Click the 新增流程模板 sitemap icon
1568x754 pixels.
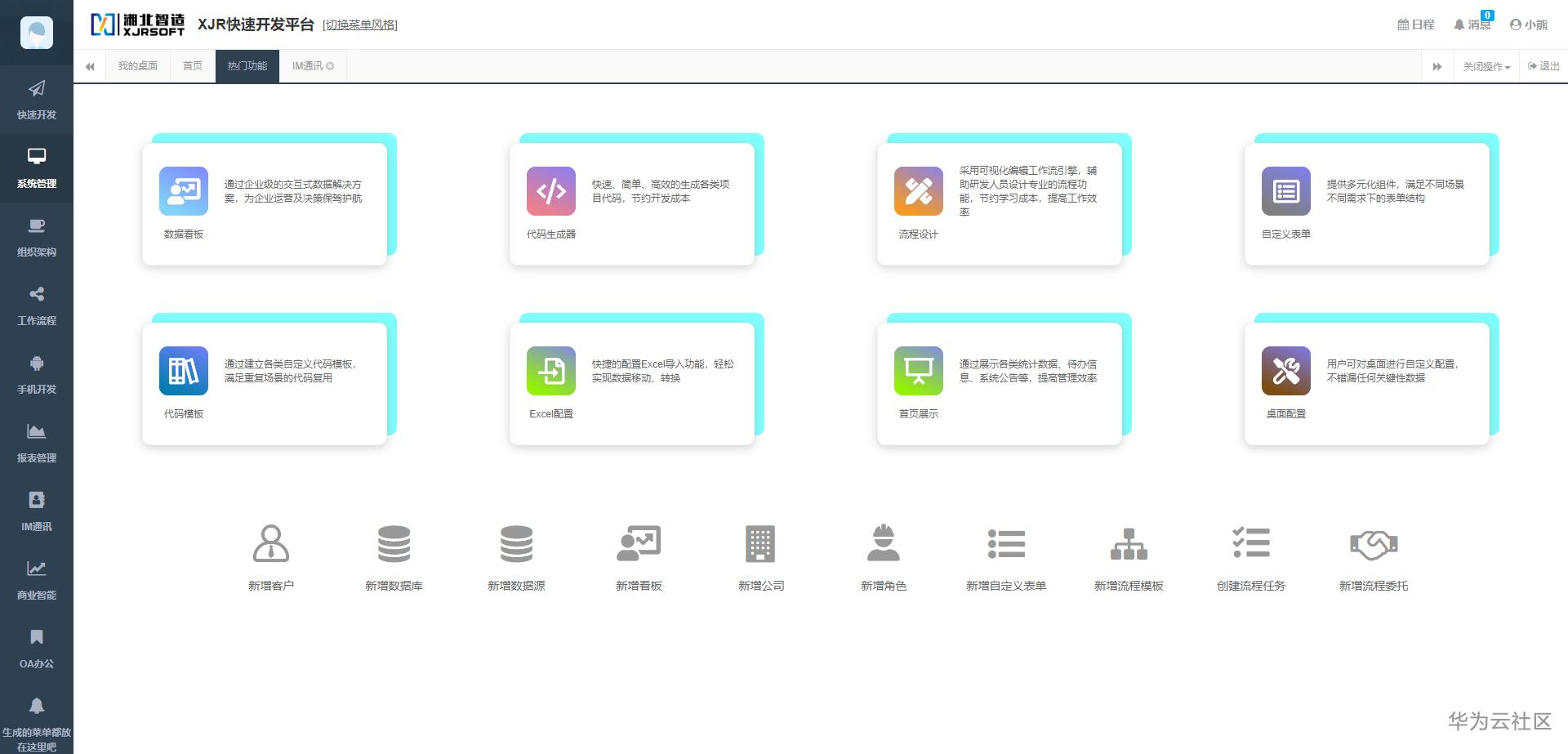[x=1129, y=544]
